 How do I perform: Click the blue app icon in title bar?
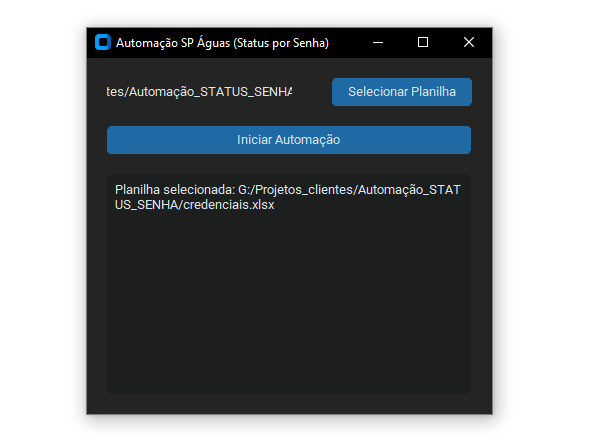click(x=103, y=42)
